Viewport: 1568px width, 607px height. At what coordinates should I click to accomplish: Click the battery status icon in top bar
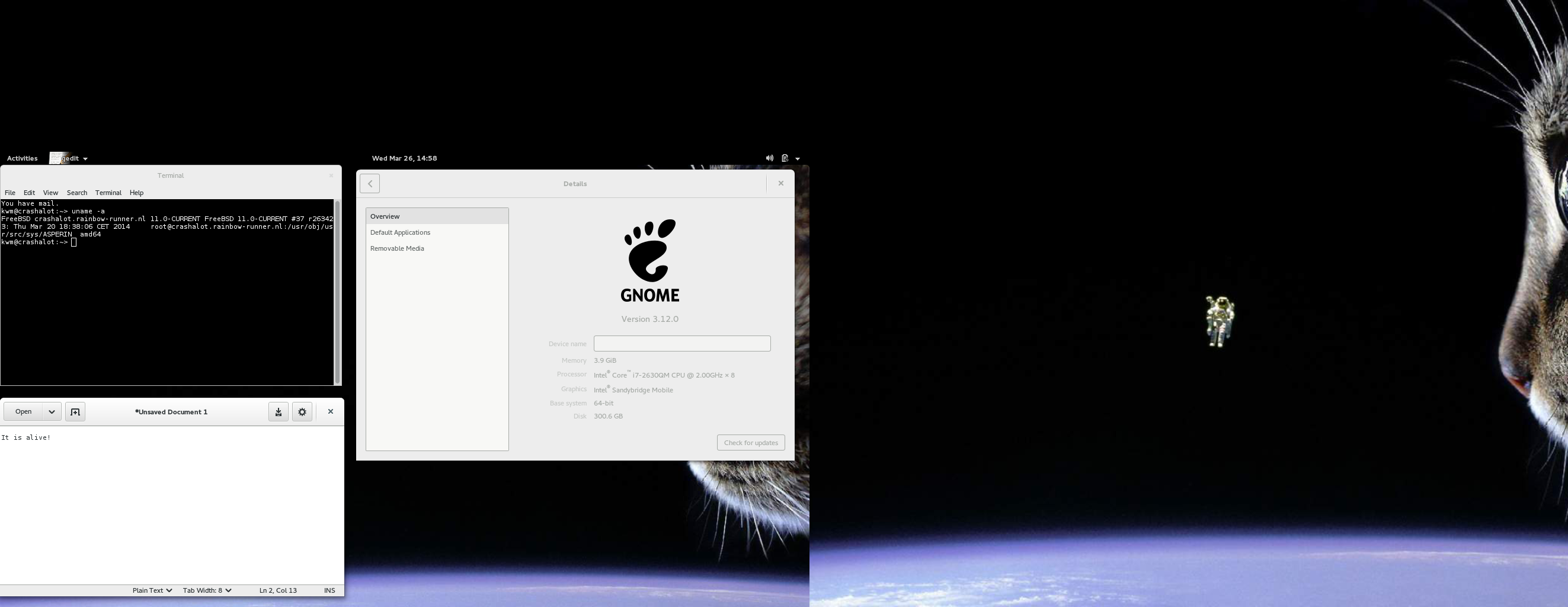click(785, 158)
